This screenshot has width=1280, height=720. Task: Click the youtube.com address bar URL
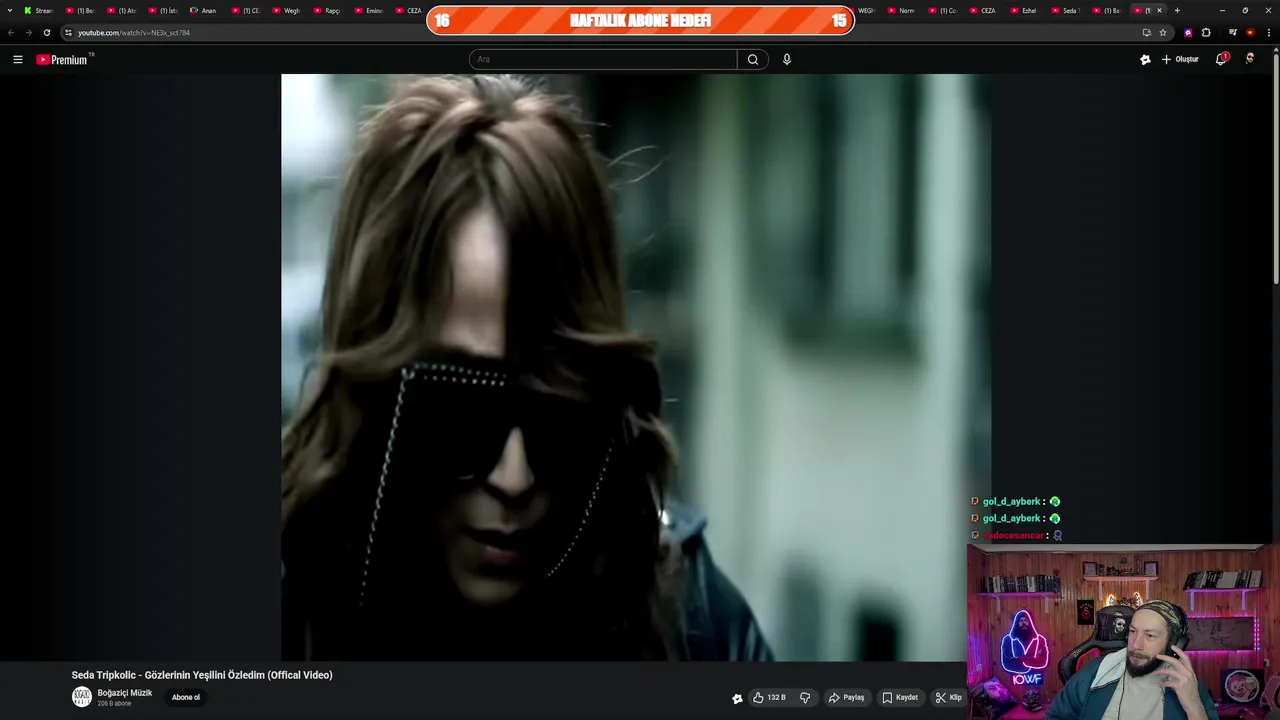click(x=134, y=32)
